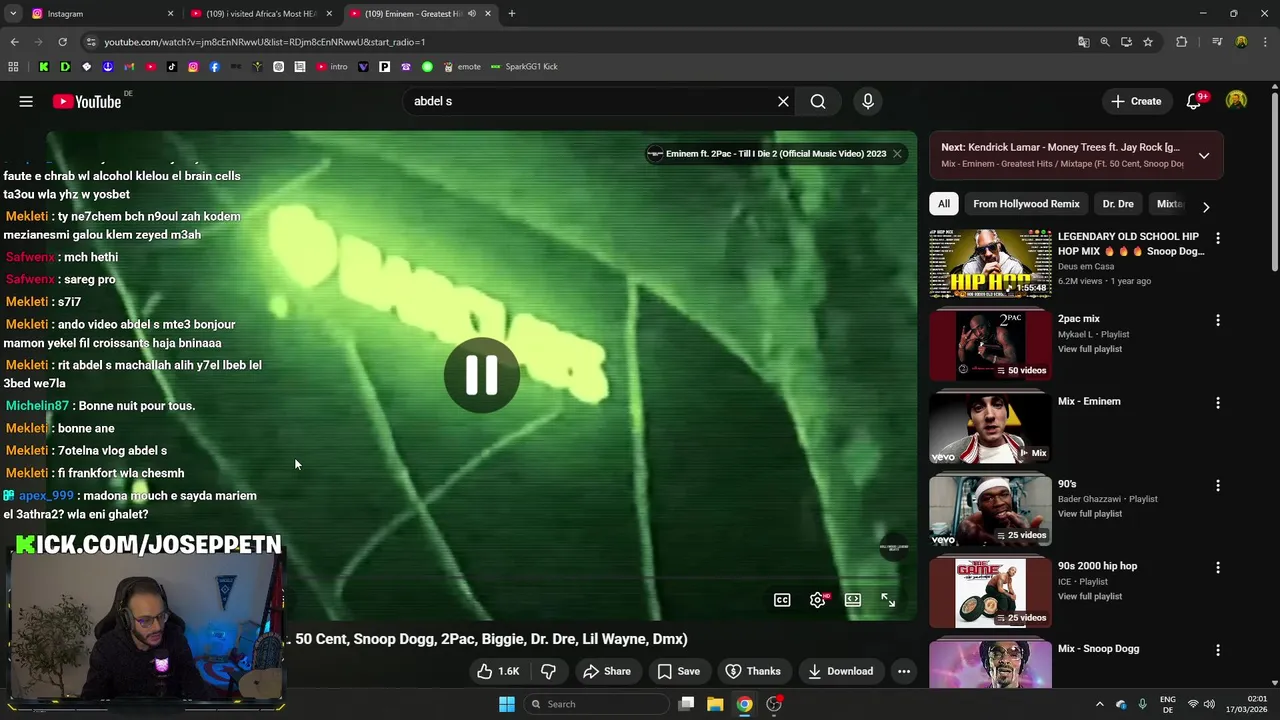Bookmark this page with the star
This screenshot has width=1280, height=720.
click(1148, 42)
